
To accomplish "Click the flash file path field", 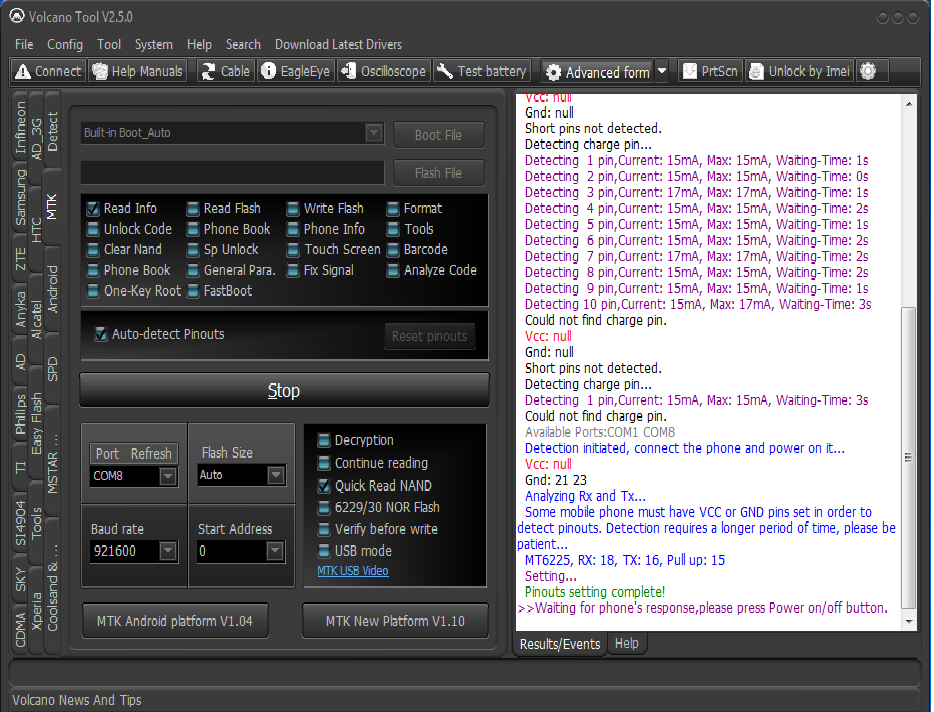I will pos(233,173).
